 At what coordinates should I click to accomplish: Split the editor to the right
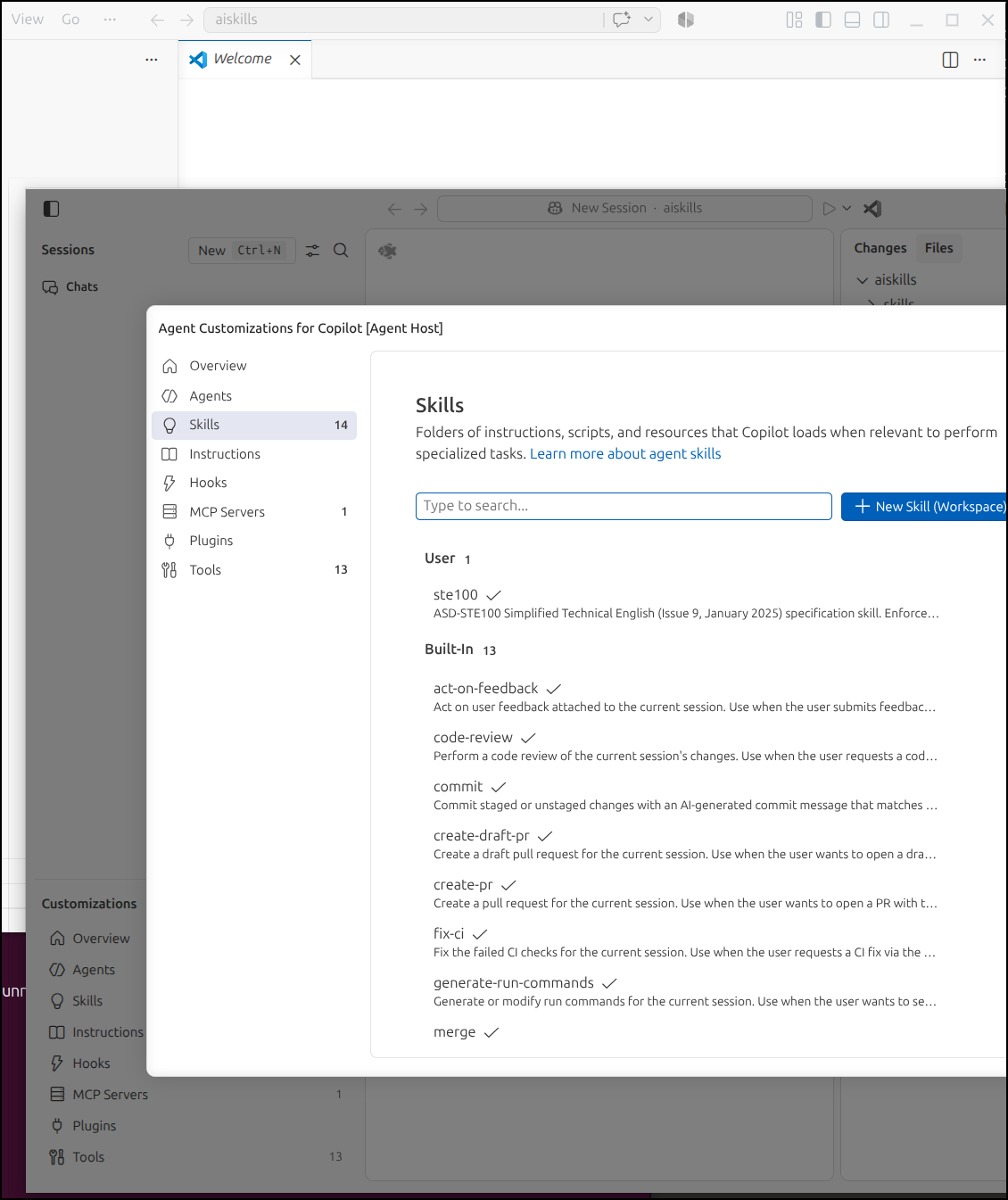coord(950,60)
